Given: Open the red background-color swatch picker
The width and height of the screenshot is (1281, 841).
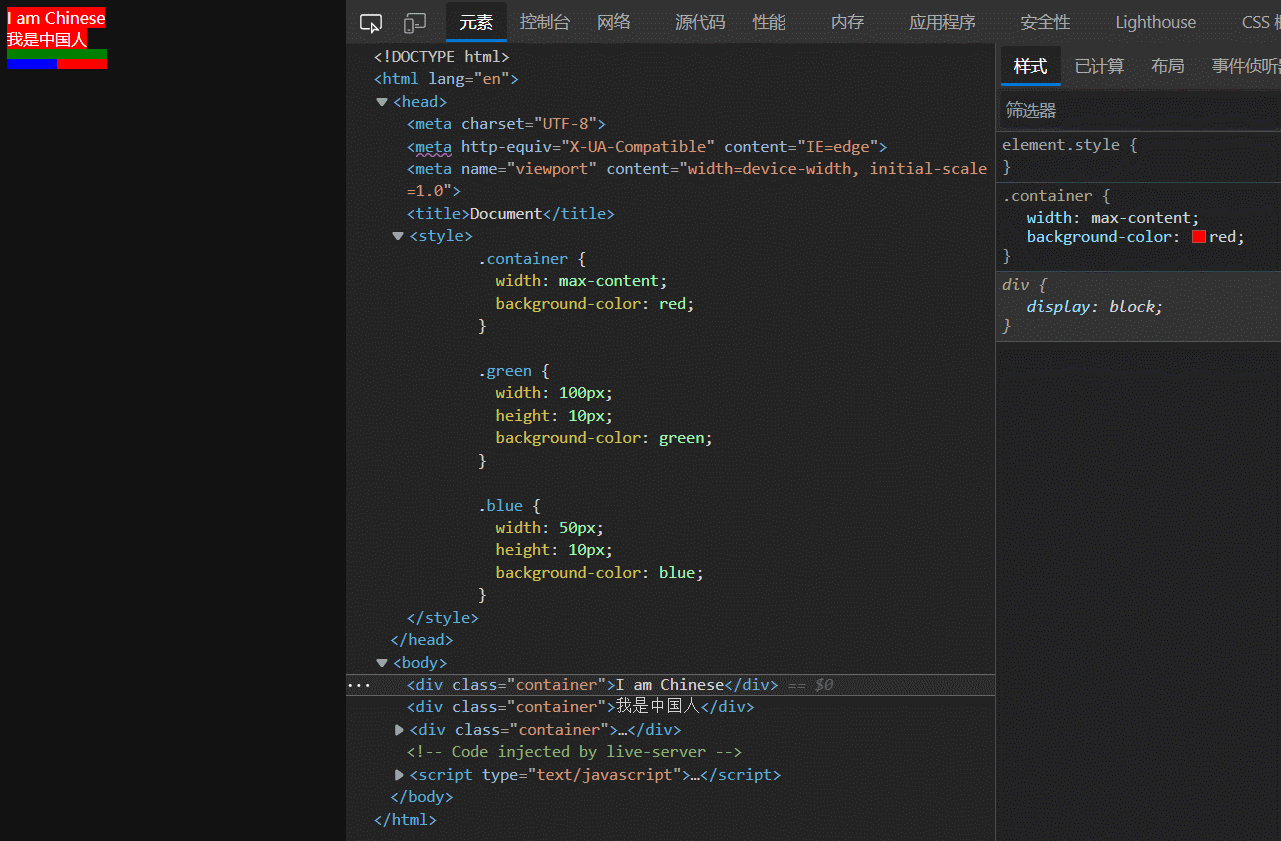Looking at the screenshot, I should pyautogui.click(x=1199, y=237).
